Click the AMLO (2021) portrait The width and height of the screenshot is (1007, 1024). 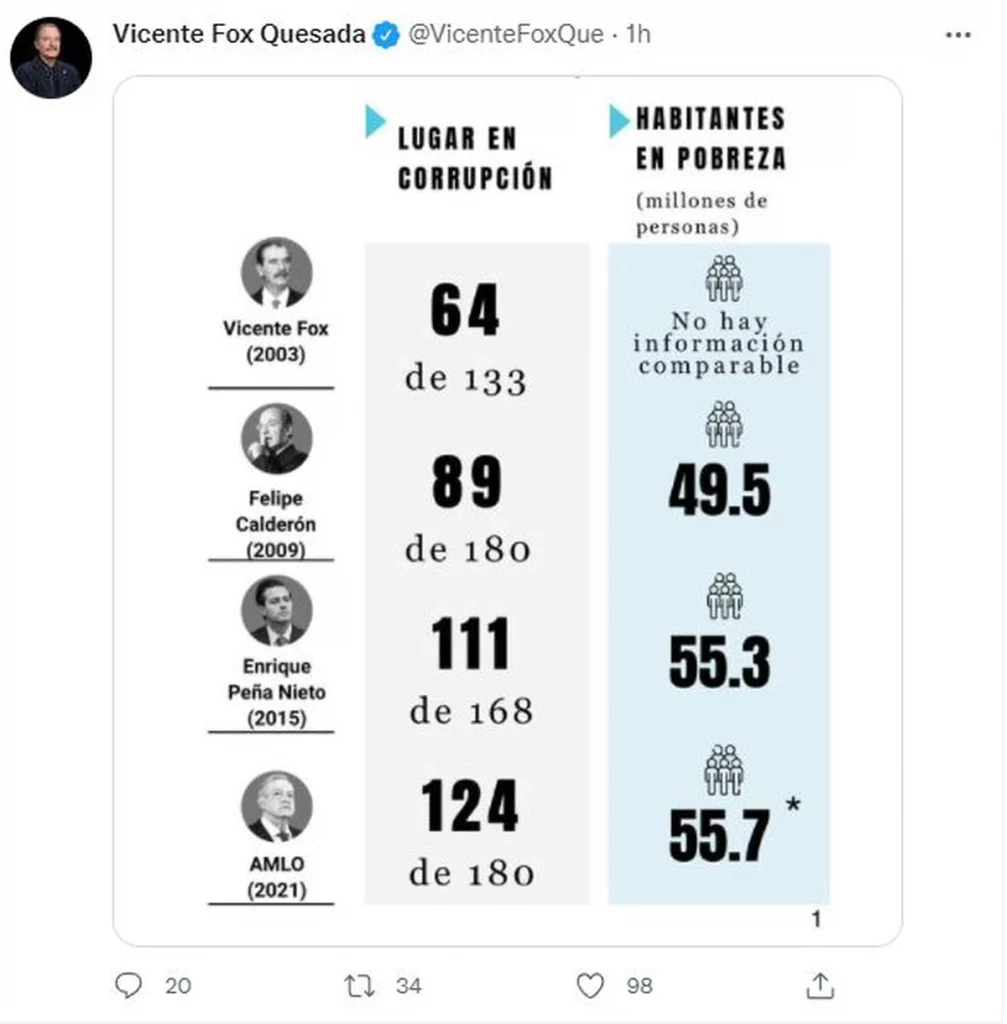coord(277,806)
